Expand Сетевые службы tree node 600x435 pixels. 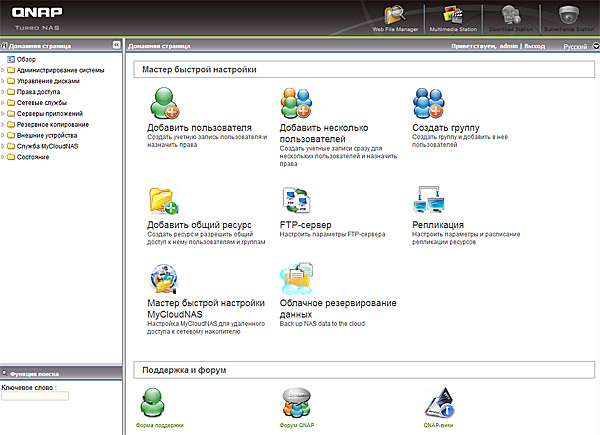pos(3,103)
